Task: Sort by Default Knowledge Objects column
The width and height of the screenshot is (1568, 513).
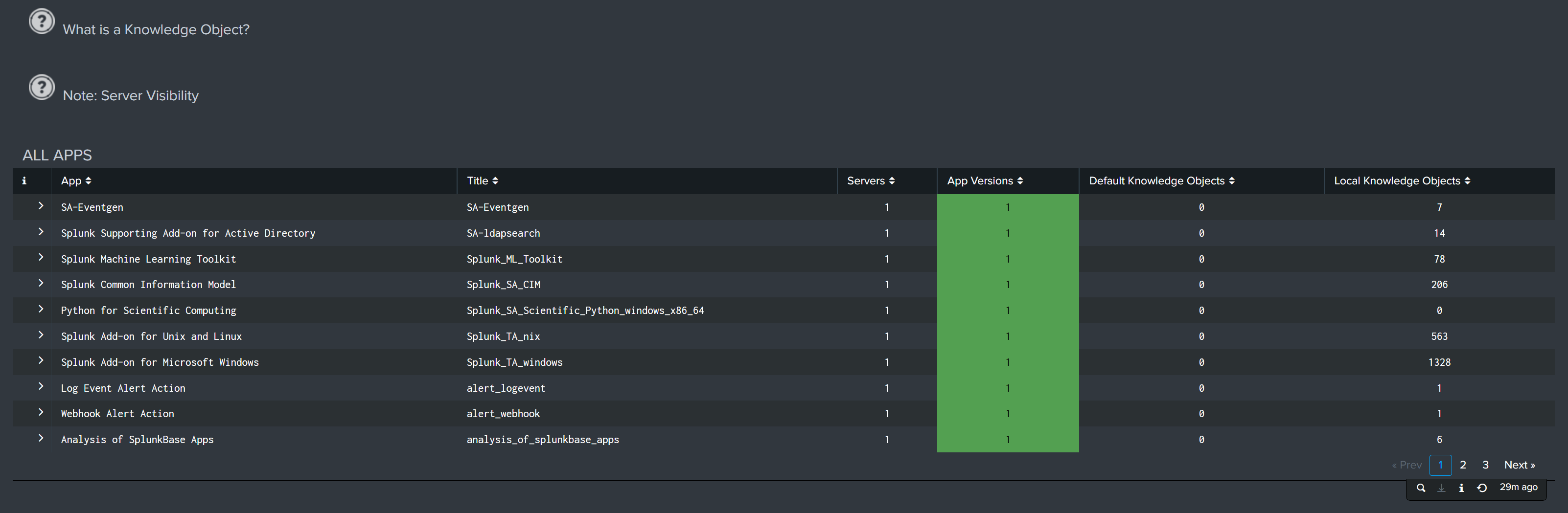Action: pyautogui.click(x=1161, y=181)
